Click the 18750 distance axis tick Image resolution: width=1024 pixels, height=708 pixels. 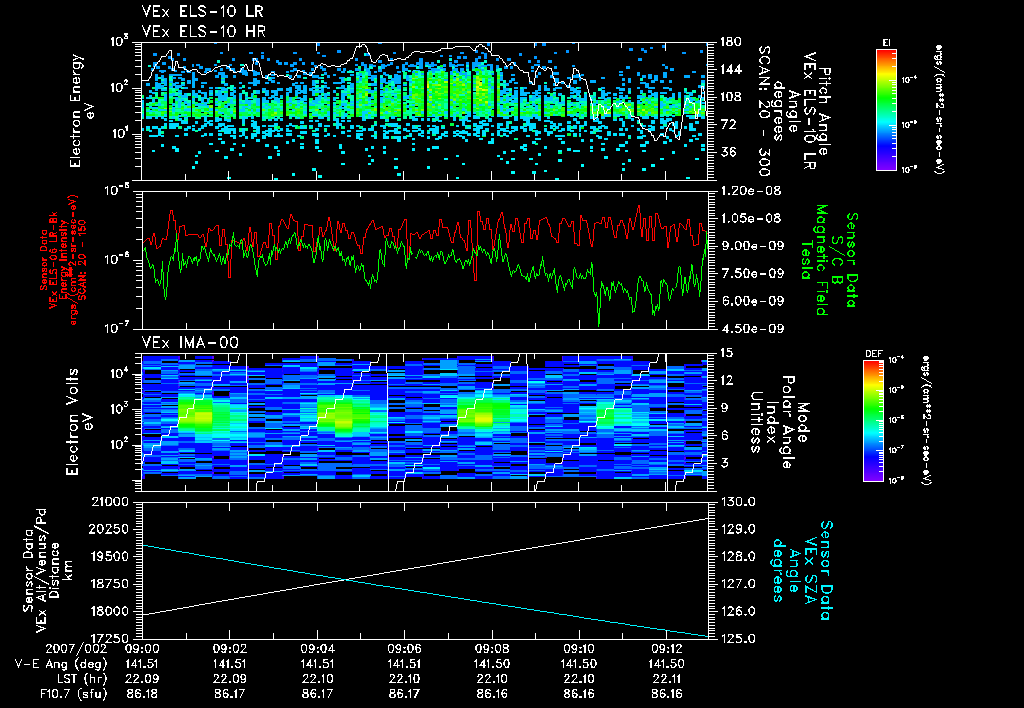click(110, 584)
